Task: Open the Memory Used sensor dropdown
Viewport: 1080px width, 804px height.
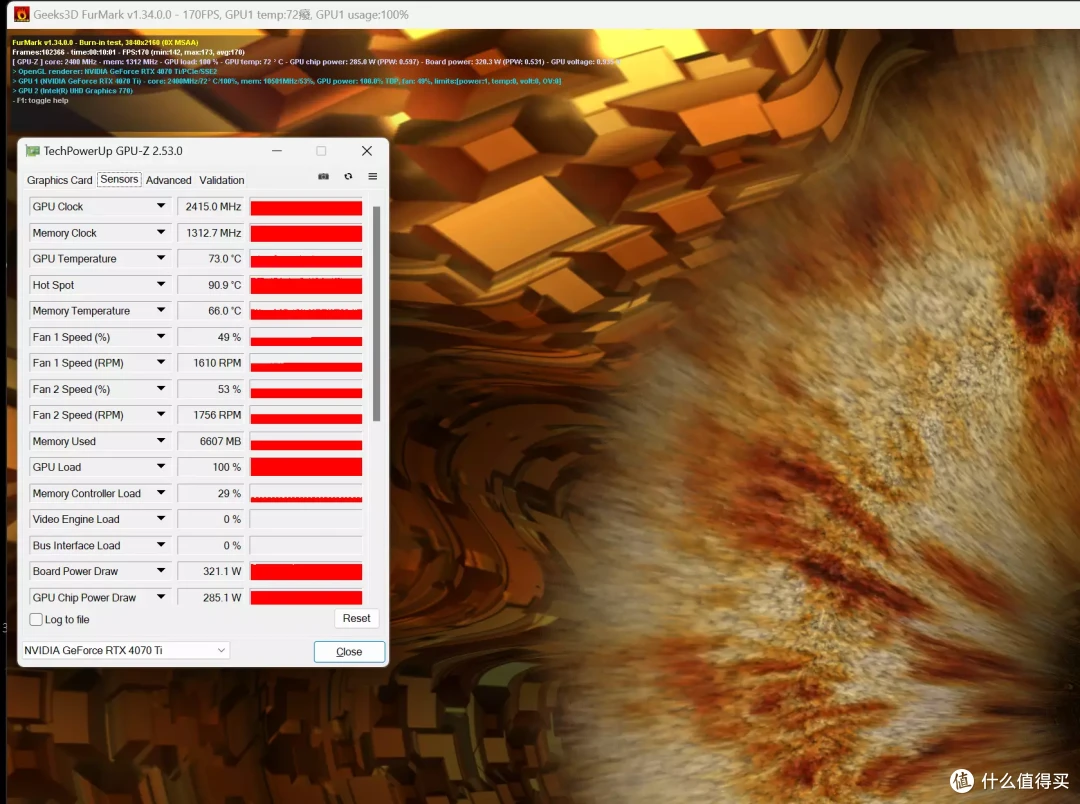Action: coord(161,441)
